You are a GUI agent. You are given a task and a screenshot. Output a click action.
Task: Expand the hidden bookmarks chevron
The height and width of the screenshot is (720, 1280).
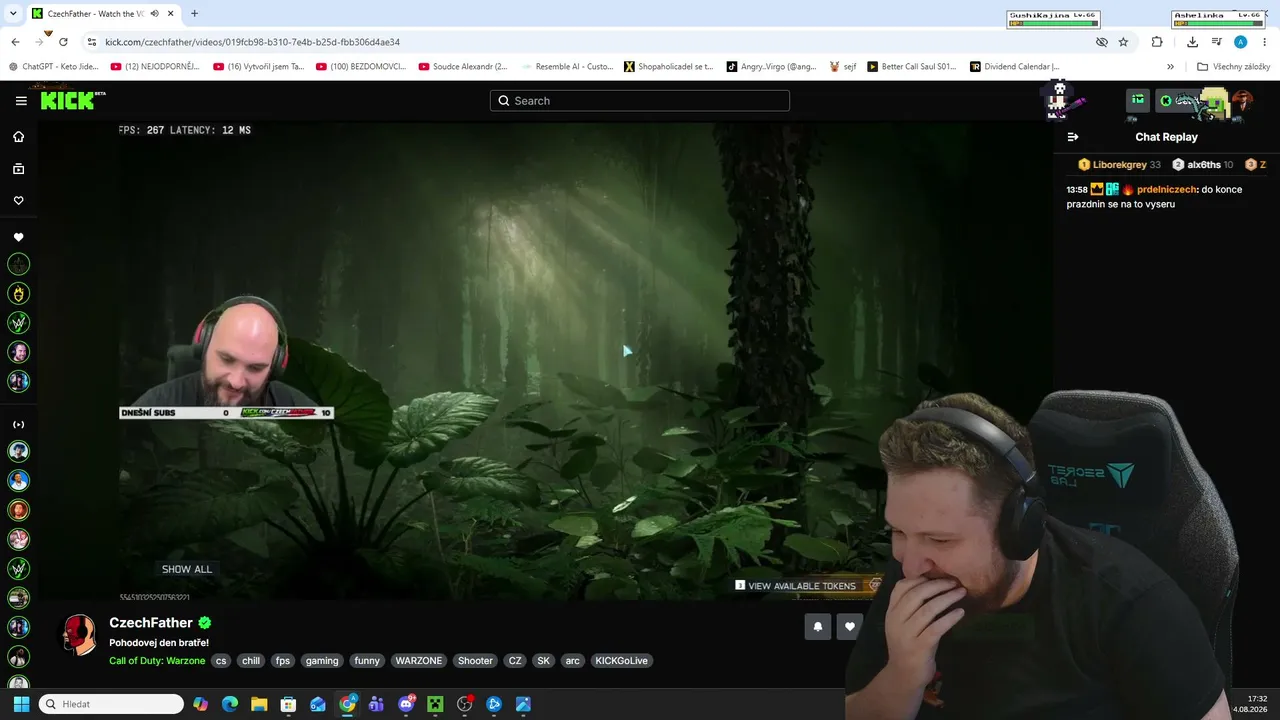tap(1170, 67)
